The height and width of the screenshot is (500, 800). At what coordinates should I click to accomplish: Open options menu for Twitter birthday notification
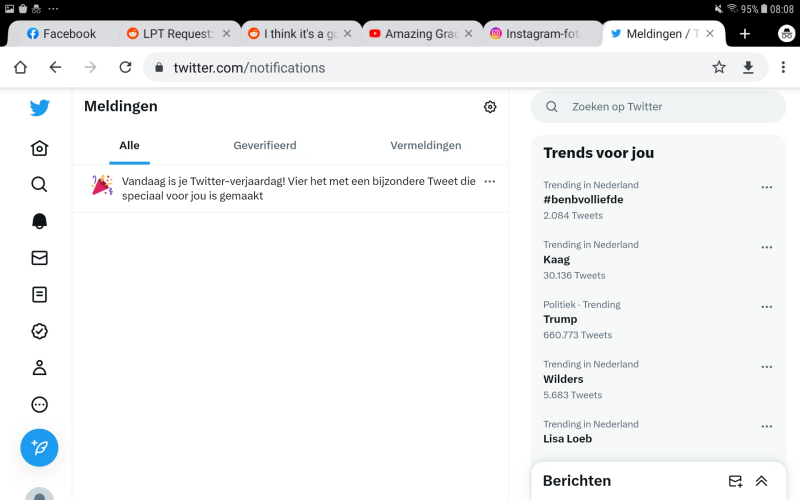[x=489, y=181]
